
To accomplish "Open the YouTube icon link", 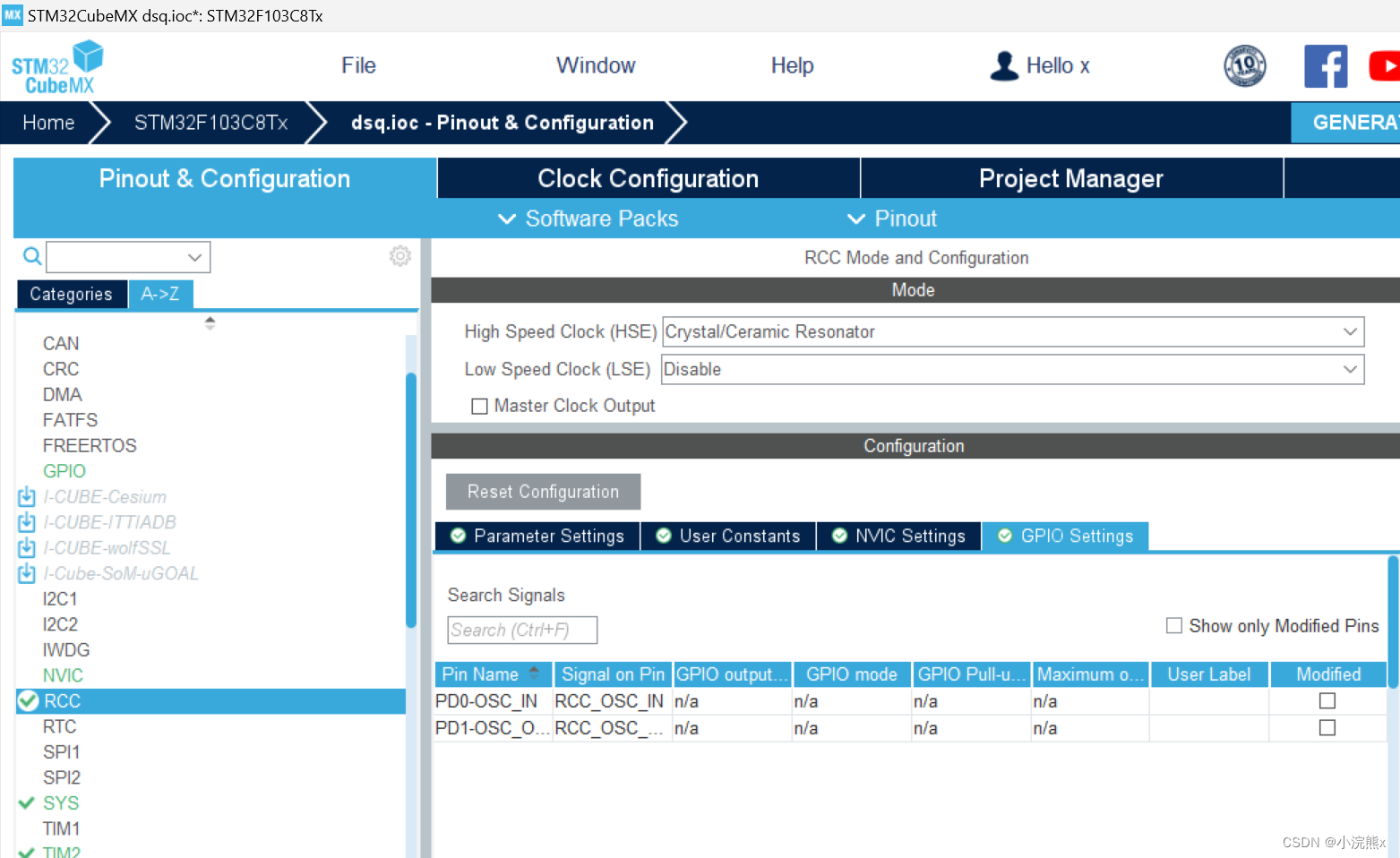I will click(1385, 65).
